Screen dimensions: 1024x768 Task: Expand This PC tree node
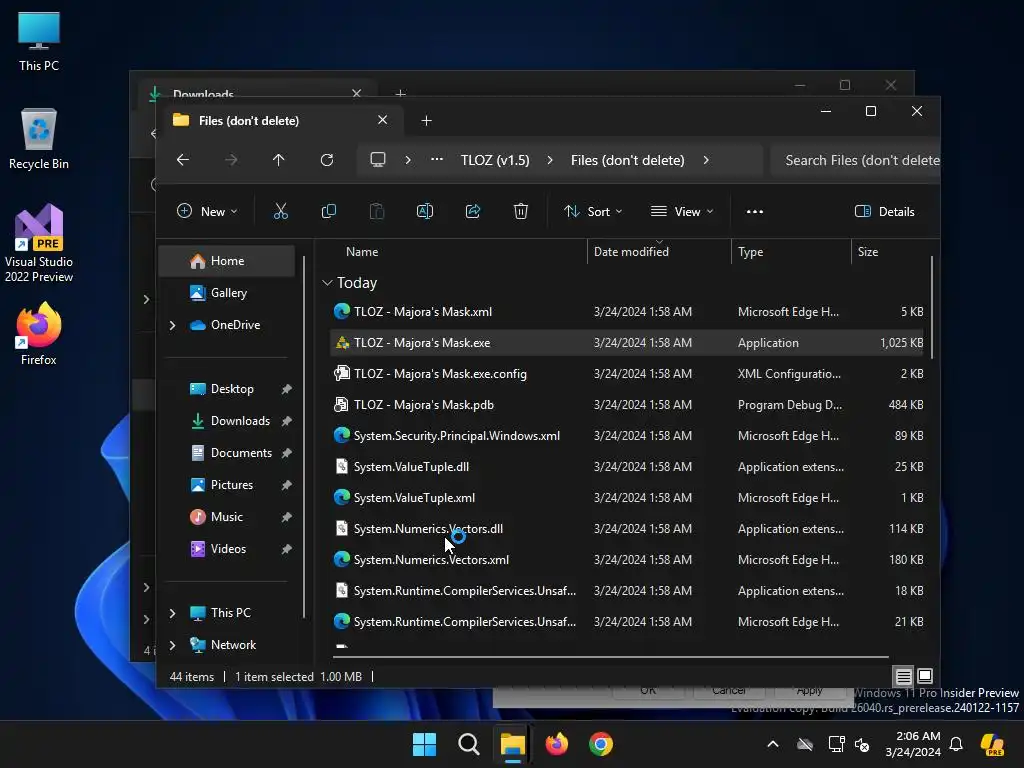pos(172,613)
